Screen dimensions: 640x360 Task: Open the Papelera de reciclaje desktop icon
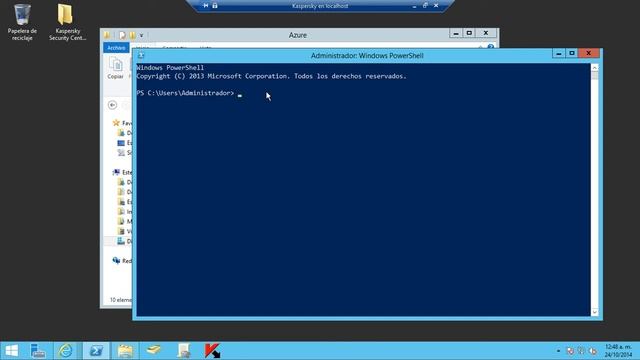tap(22, 22)
